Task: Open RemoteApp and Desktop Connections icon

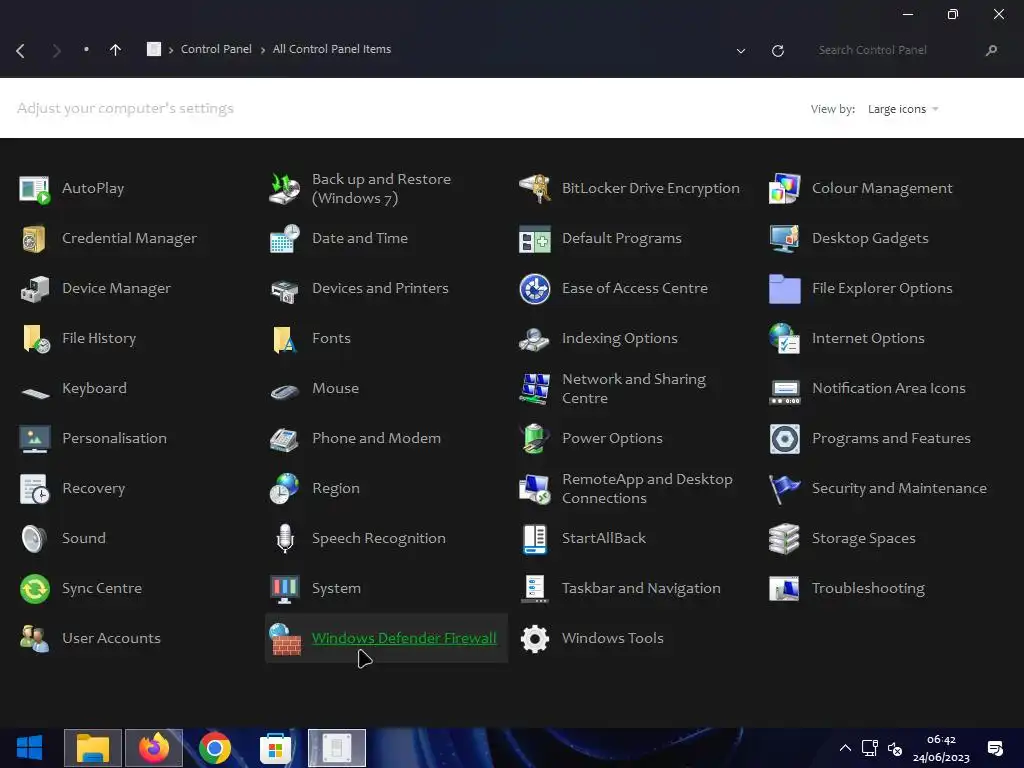Action: tap(535, 489)
